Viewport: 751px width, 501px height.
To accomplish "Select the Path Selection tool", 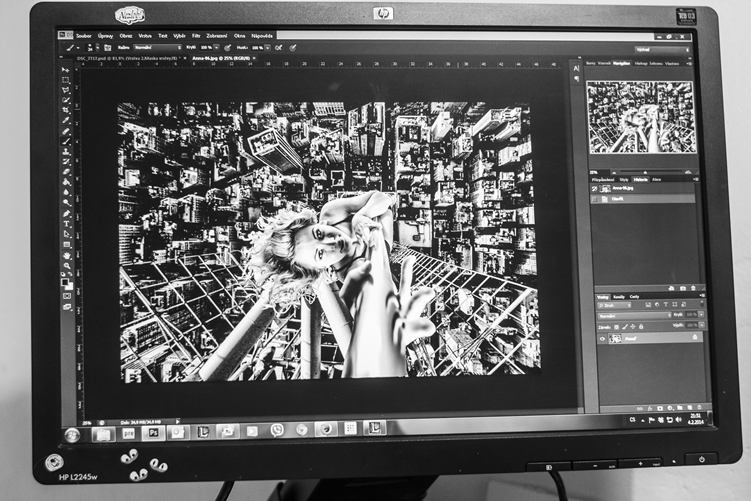I will coord(67,234).
